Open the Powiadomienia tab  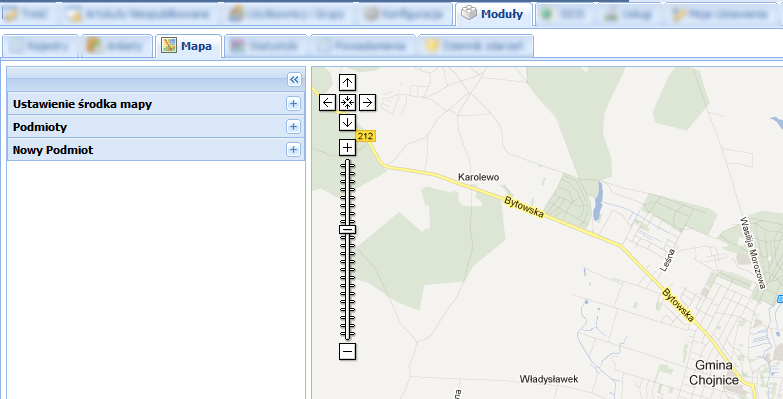pos(363,46)
